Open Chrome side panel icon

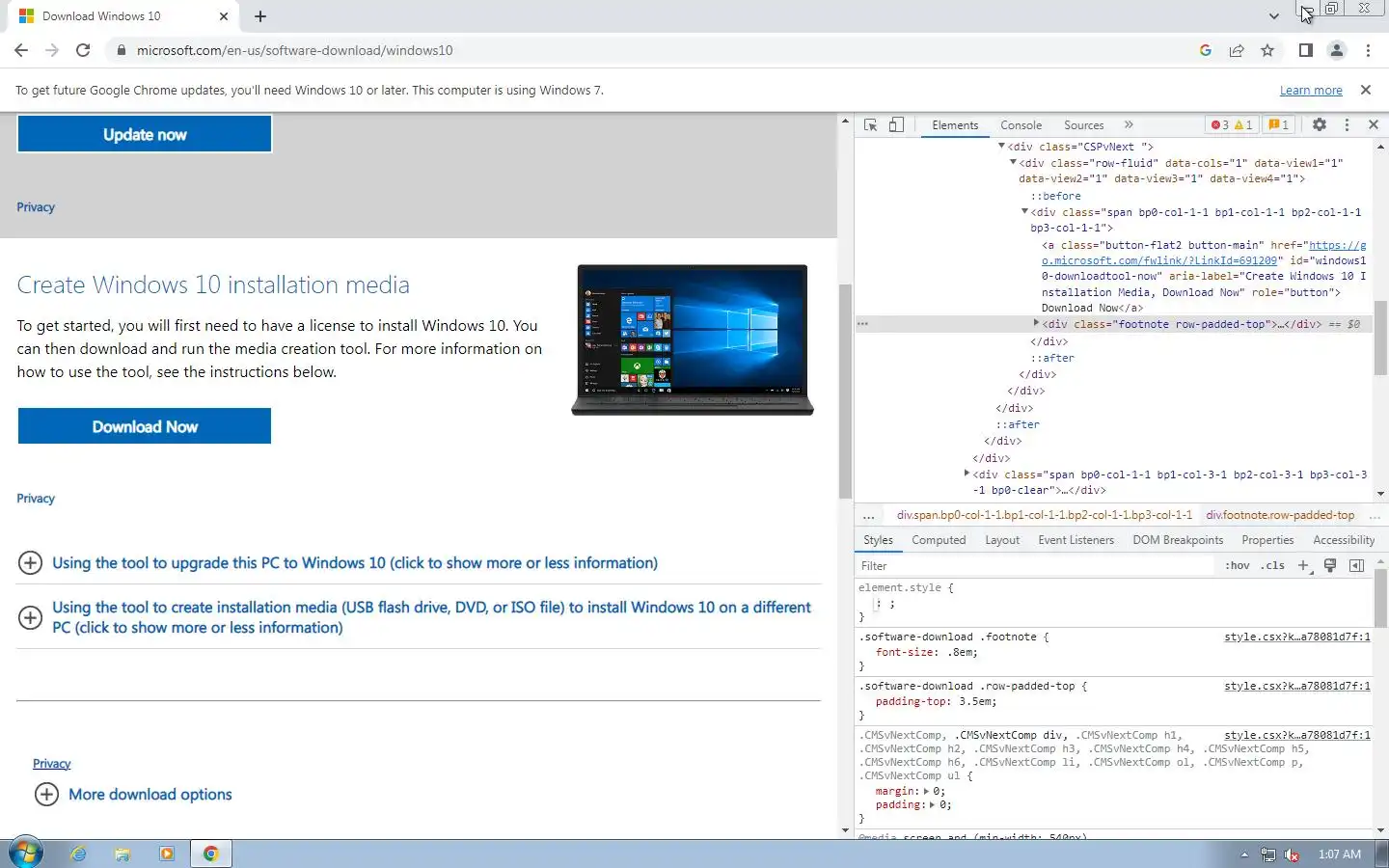1305,50
